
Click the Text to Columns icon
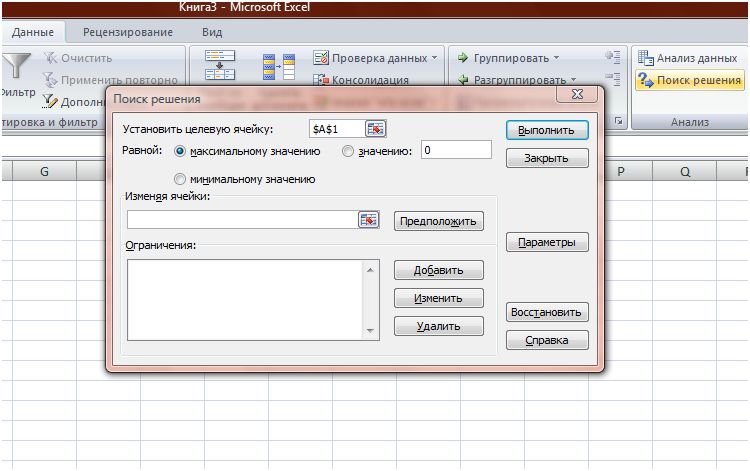click(x=220, y=65)
